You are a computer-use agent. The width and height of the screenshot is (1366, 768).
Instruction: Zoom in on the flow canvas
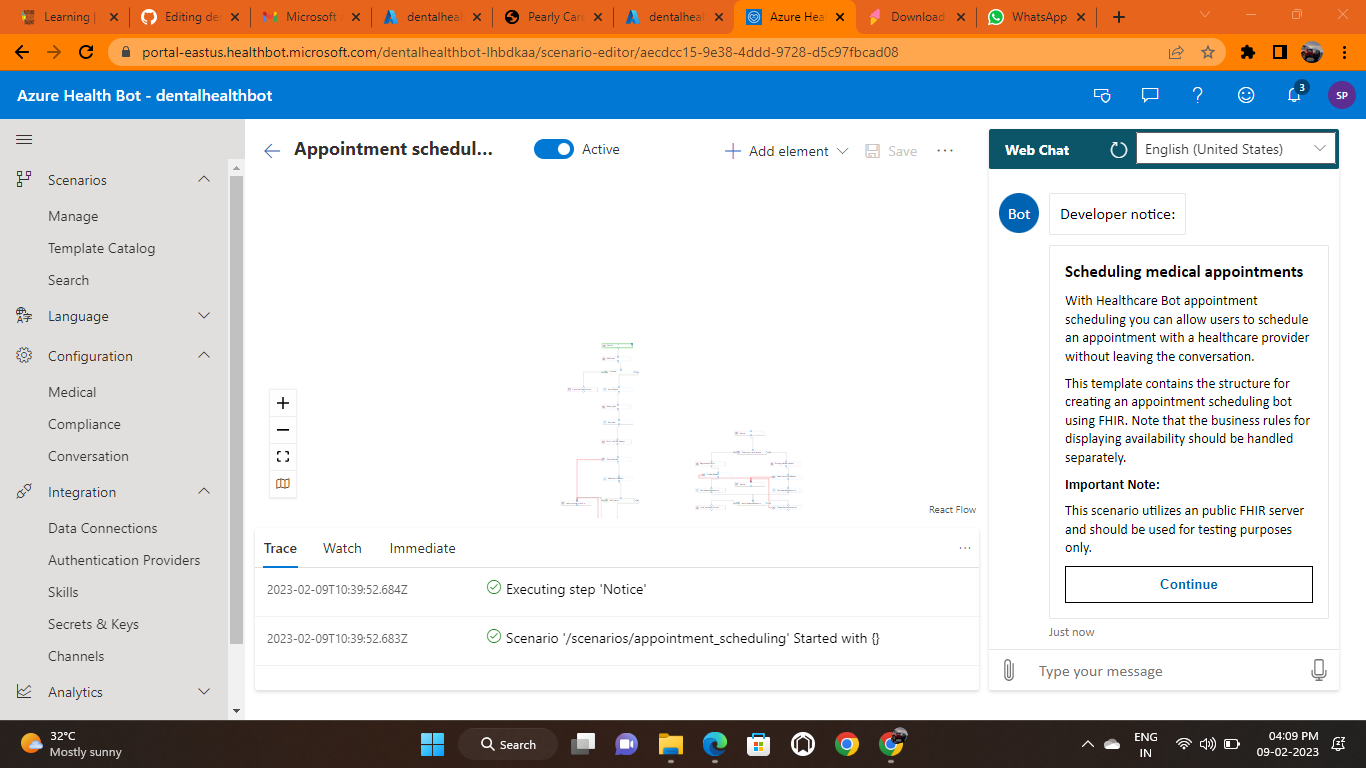283,403
